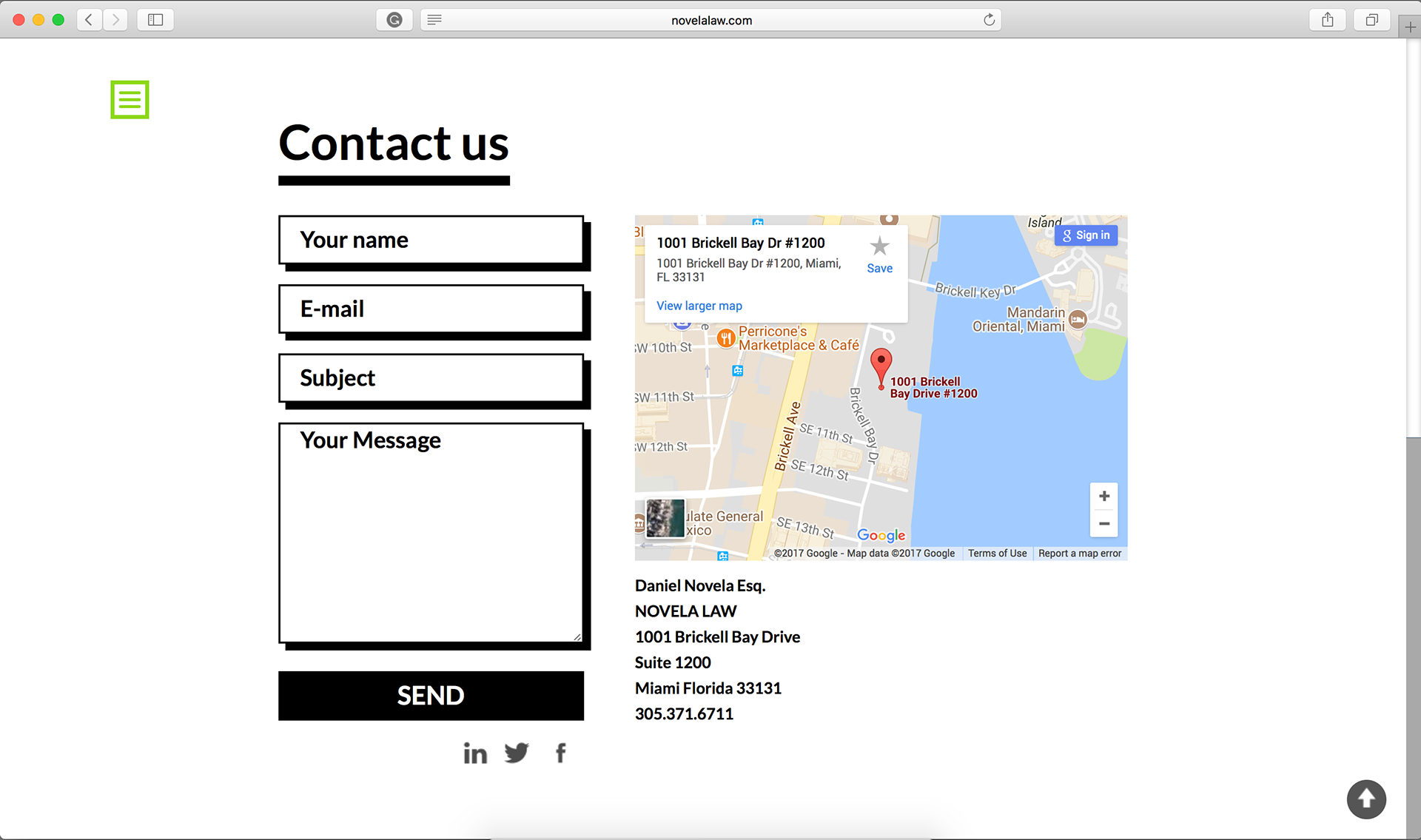The height and width of the screenshot is (840, 1421).
Task: Click the map Sign in button
Action: click(1086, 235)
